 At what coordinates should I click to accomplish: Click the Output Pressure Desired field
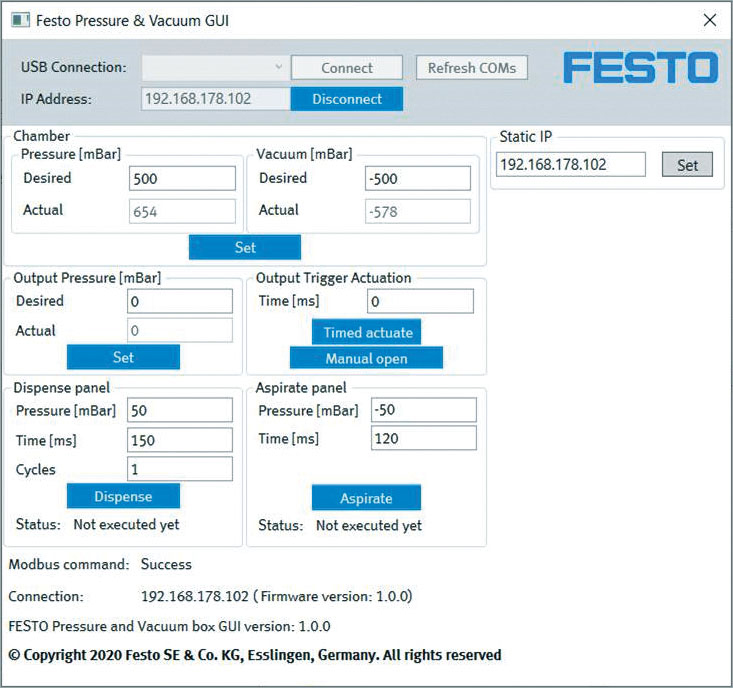coord(179,301)
